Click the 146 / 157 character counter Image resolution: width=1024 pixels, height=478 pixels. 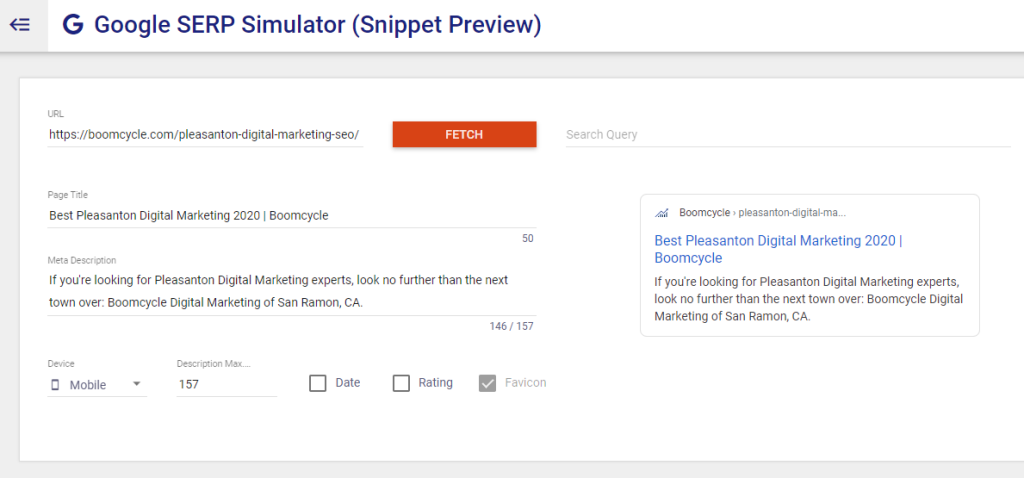[512, 326]
